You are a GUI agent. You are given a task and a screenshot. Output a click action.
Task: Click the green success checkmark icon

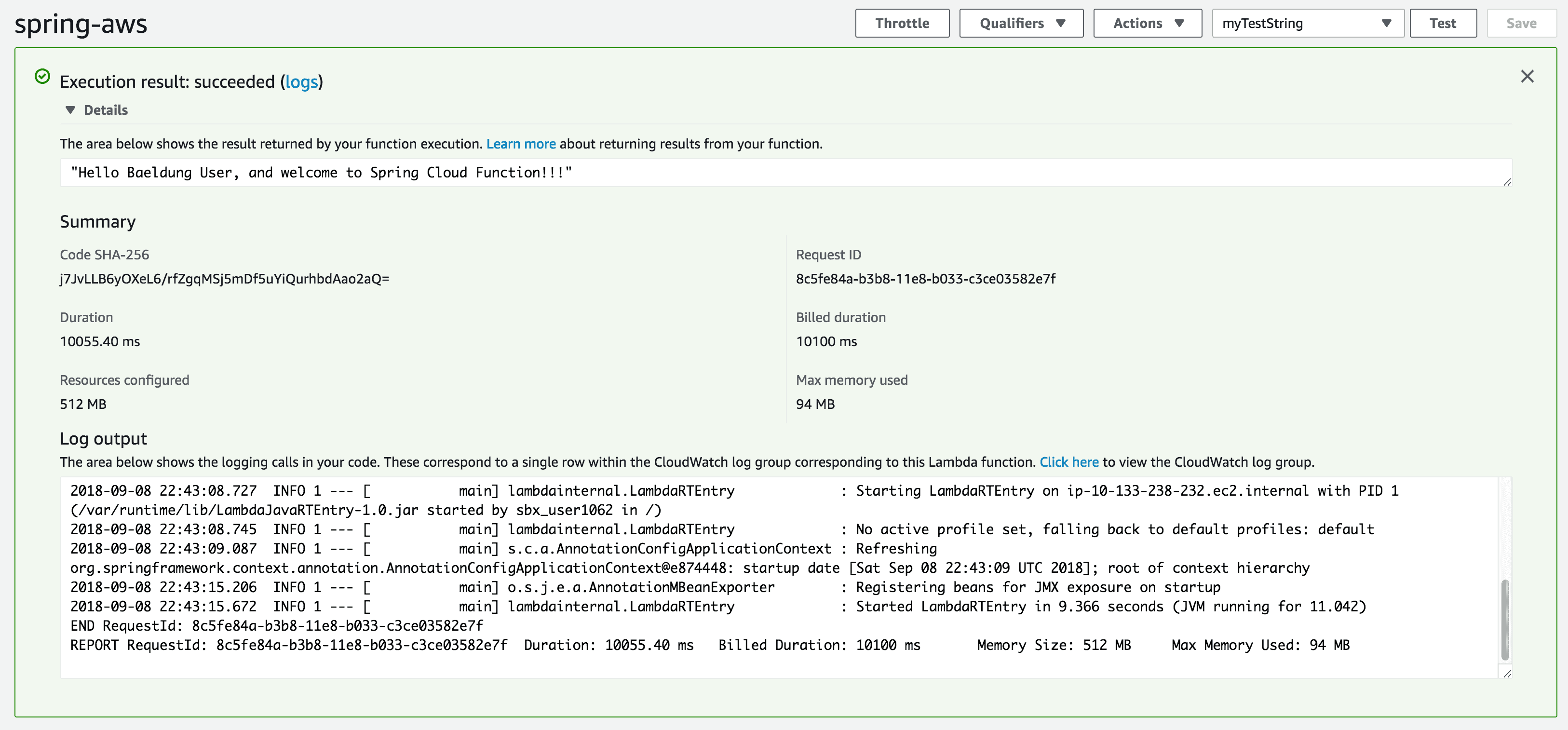coord(42,76)
